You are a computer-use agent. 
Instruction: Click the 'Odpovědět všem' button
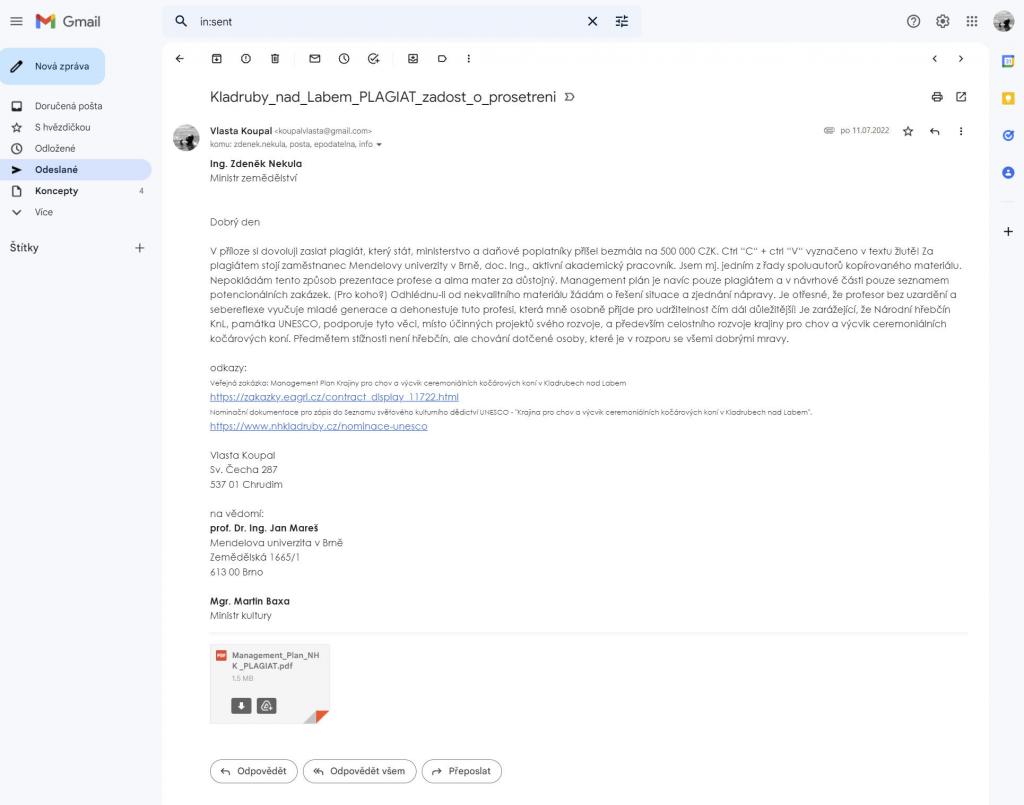pyautogui.click(x=360, y=771)
